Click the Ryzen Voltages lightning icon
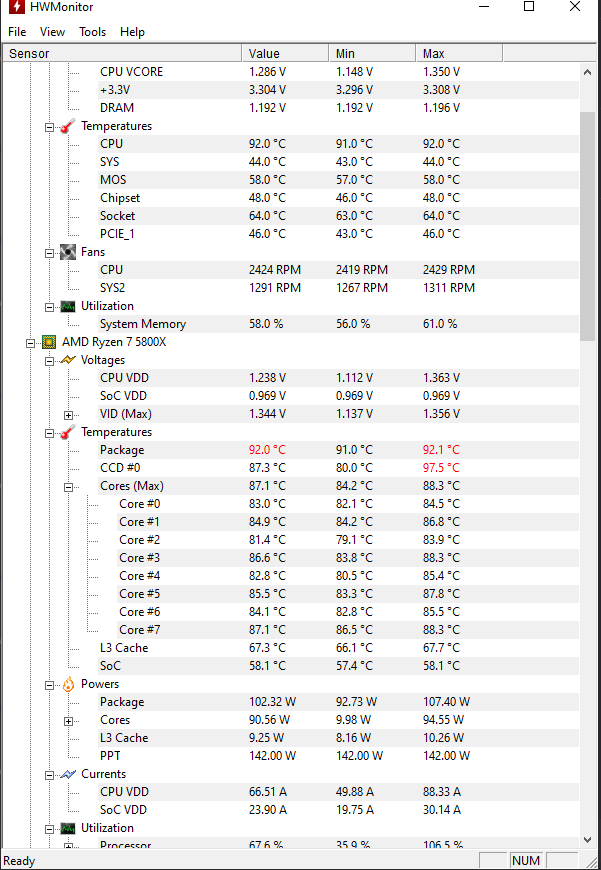Screen dimensions: 601x870 pyautogui.click(x=68, y=360)
